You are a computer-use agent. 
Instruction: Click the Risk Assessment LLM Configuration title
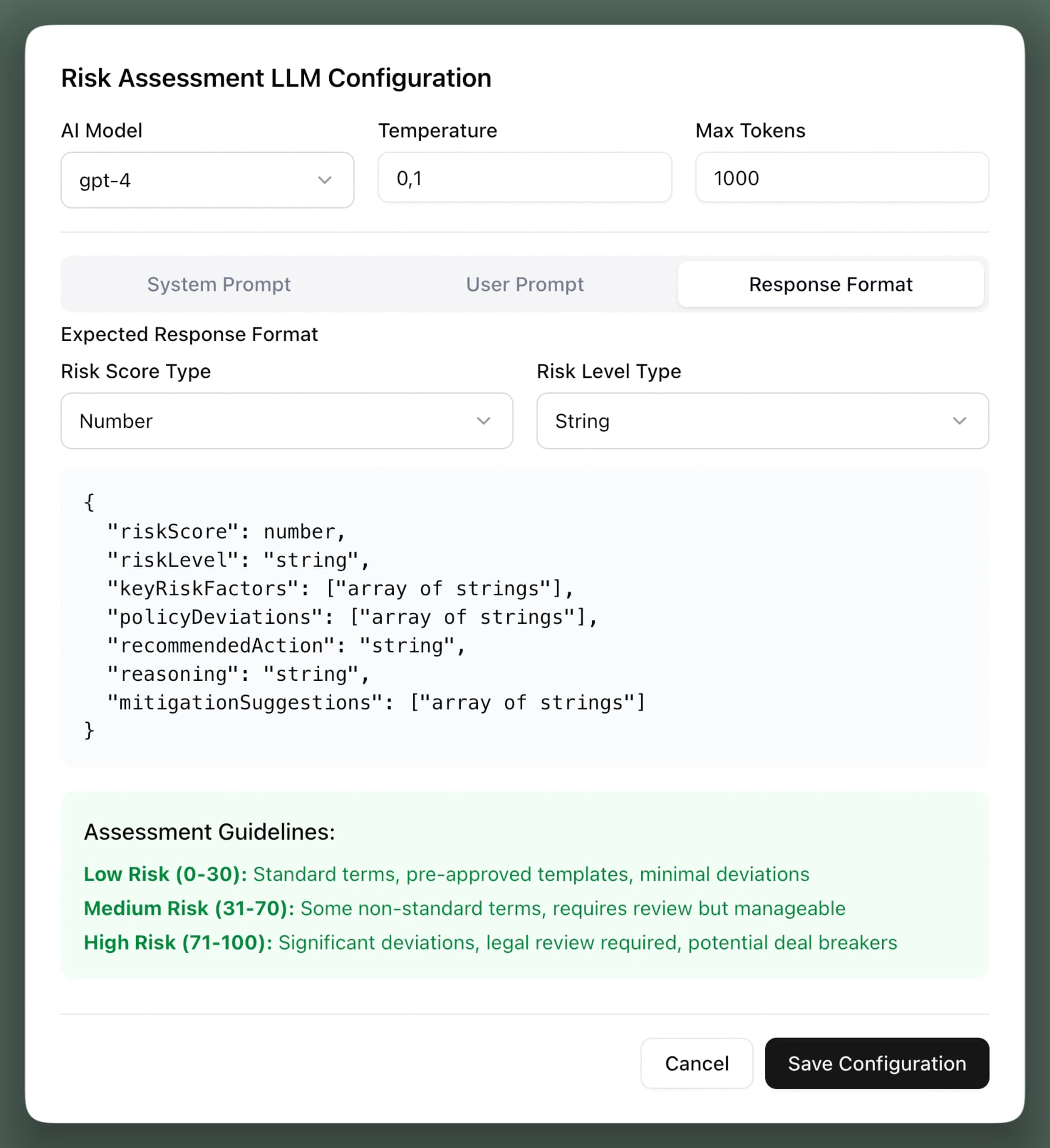(276, 78)
